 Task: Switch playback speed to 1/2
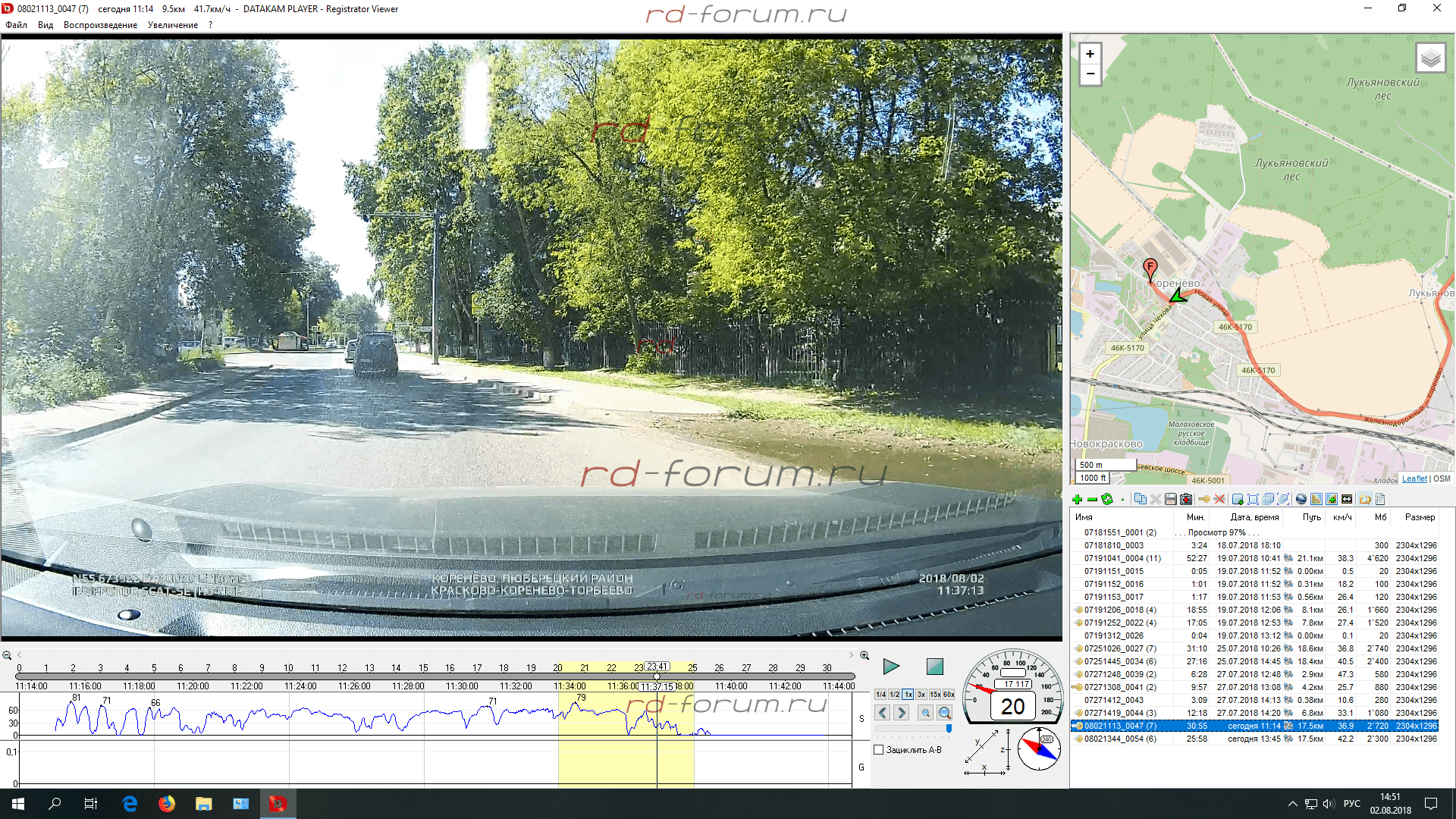click(x=894, y=695)
